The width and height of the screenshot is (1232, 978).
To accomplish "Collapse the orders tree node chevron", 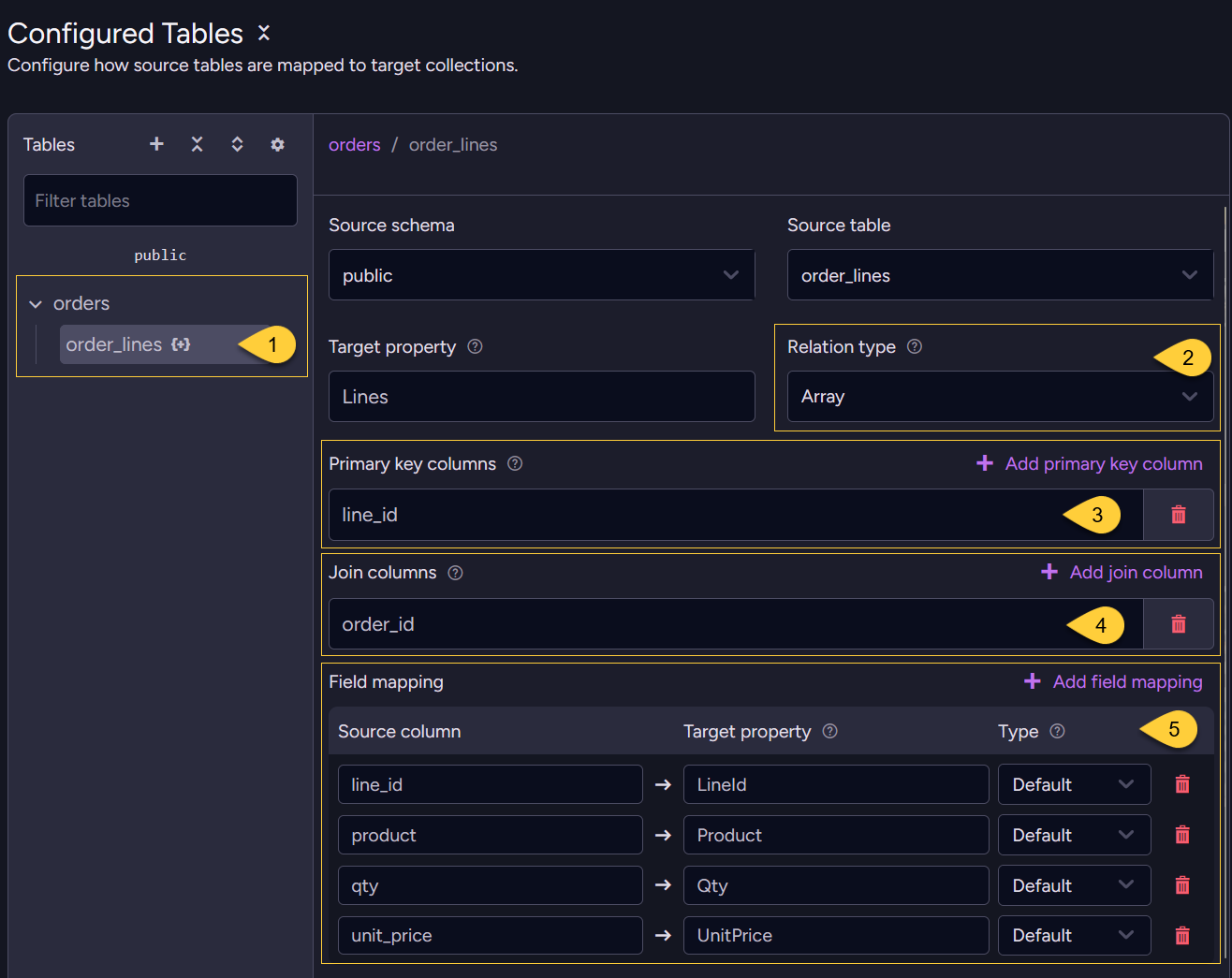I will (36, 304).
